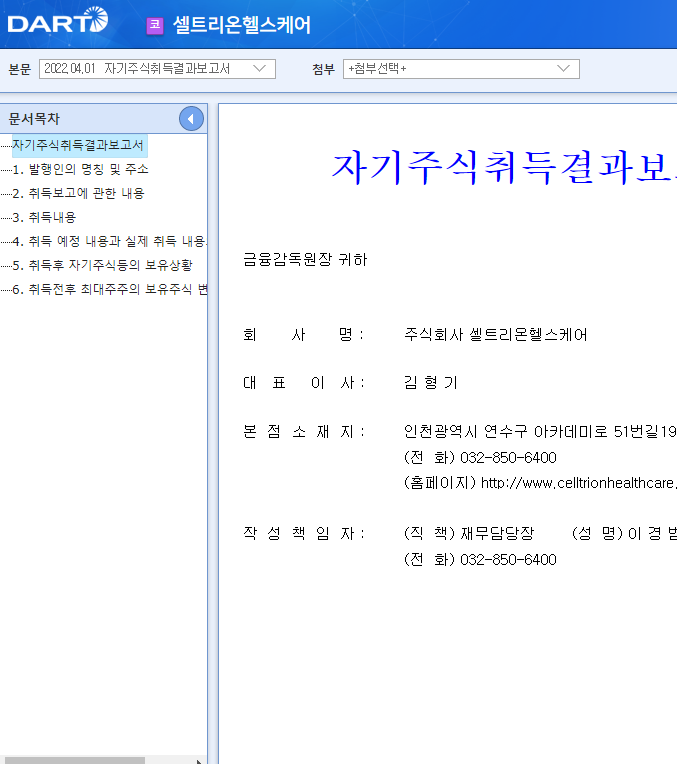Viewport: 677px width, 764px height.
Task: Click the DART logo
Action: pyautogui.click(x=58, y=20)
